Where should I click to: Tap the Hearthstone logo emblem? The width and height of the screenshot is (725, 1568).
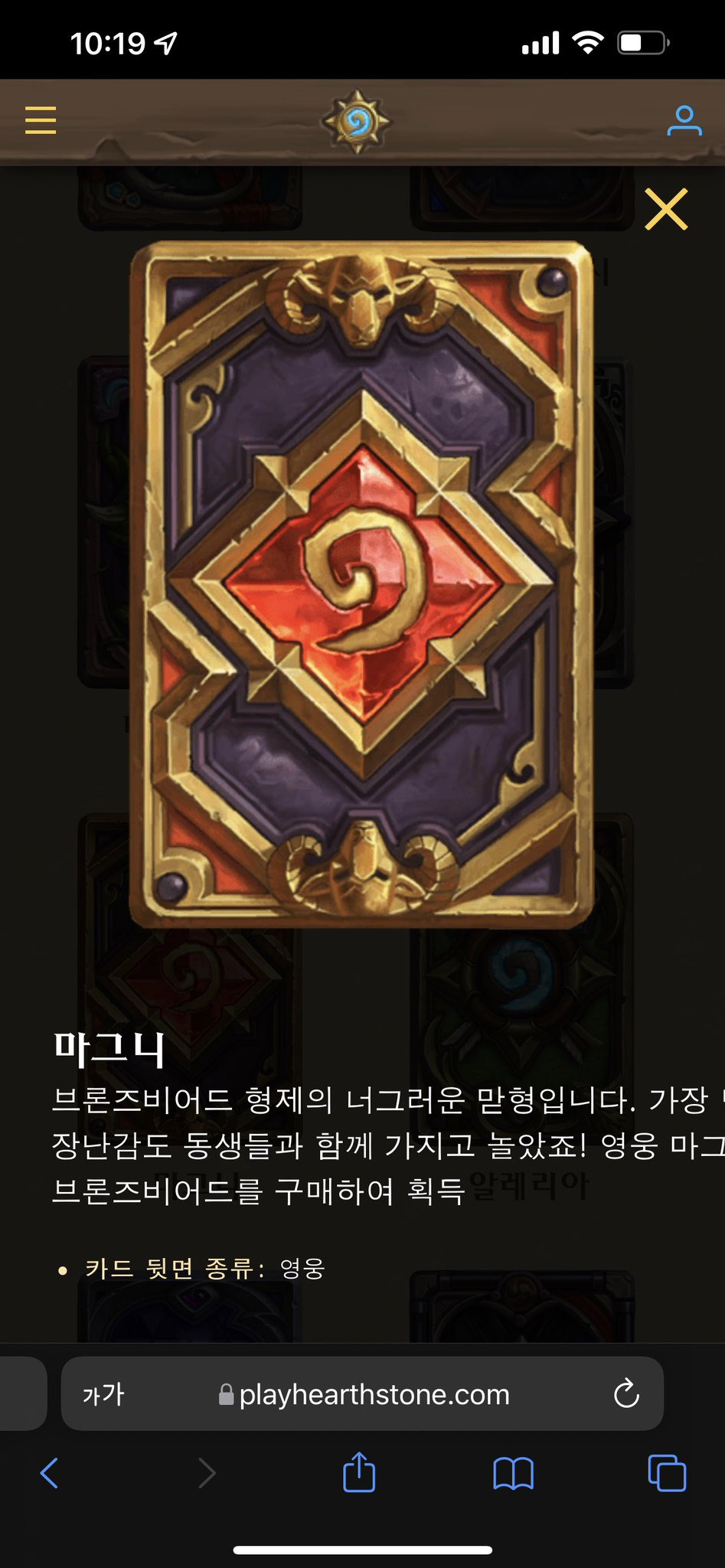357,121
